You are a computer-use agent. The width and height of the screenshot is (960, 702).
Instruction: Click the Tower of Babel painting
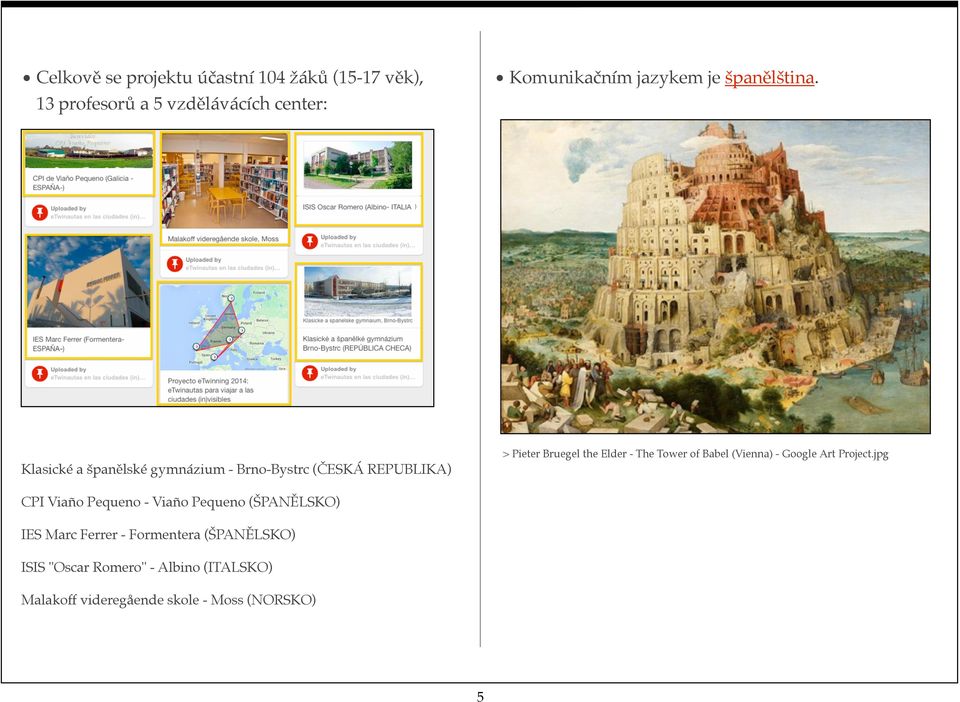(715, 277)
